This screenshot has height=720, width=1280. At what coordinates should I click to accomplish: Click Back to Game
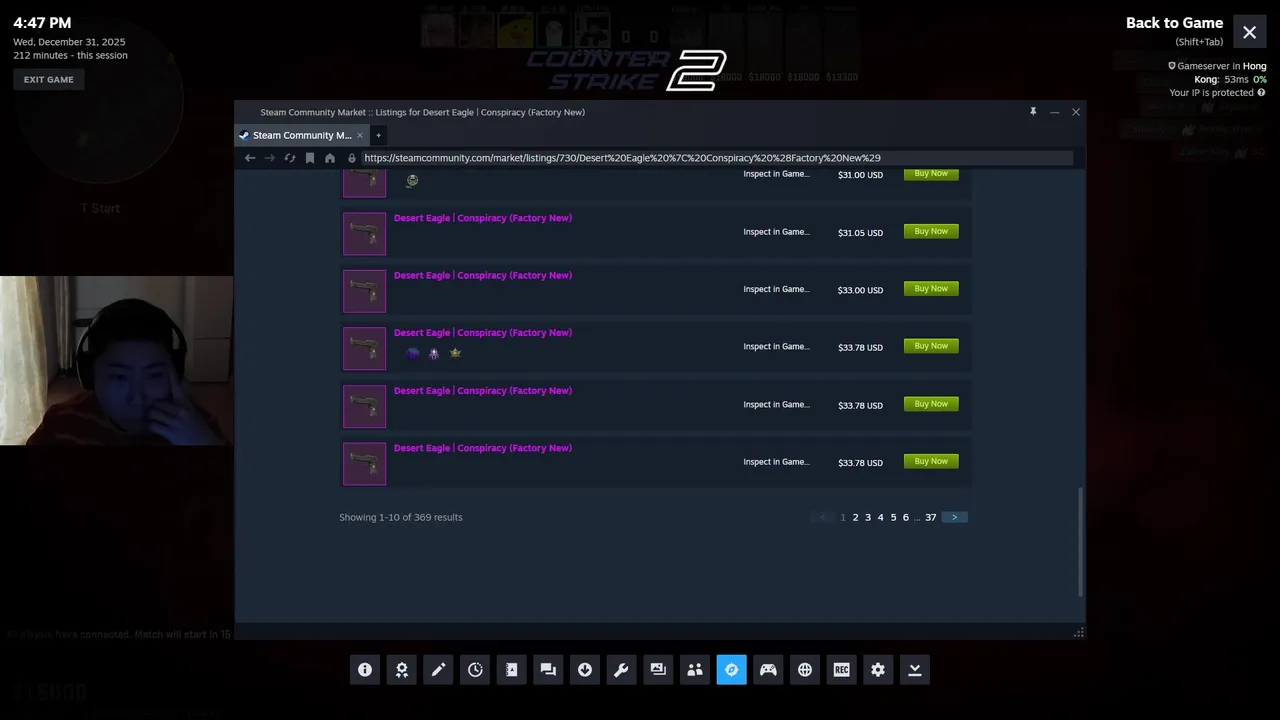(x=1174, y=23)
